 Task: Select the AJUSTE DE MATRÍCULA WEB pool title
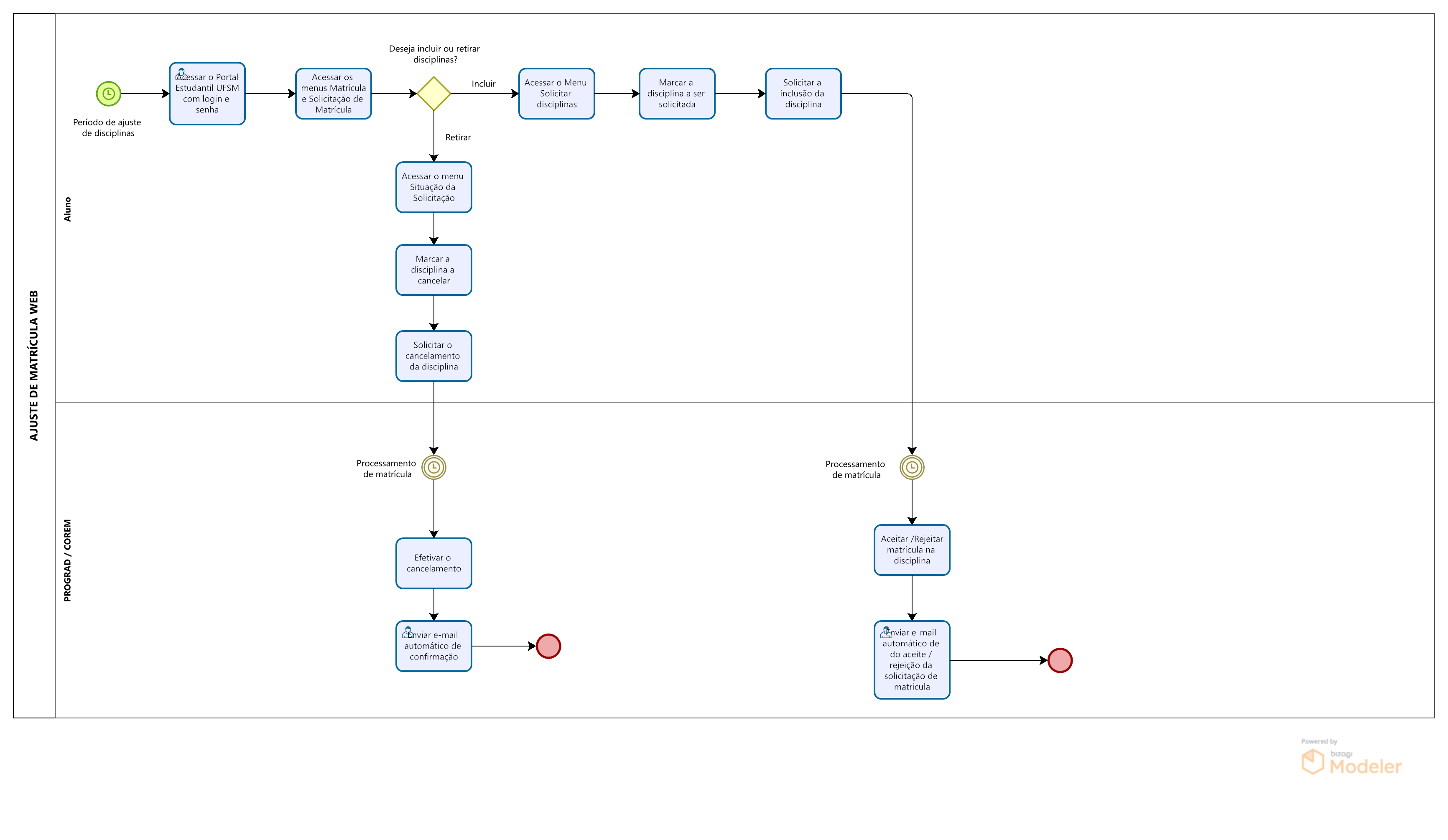point(34,365)
